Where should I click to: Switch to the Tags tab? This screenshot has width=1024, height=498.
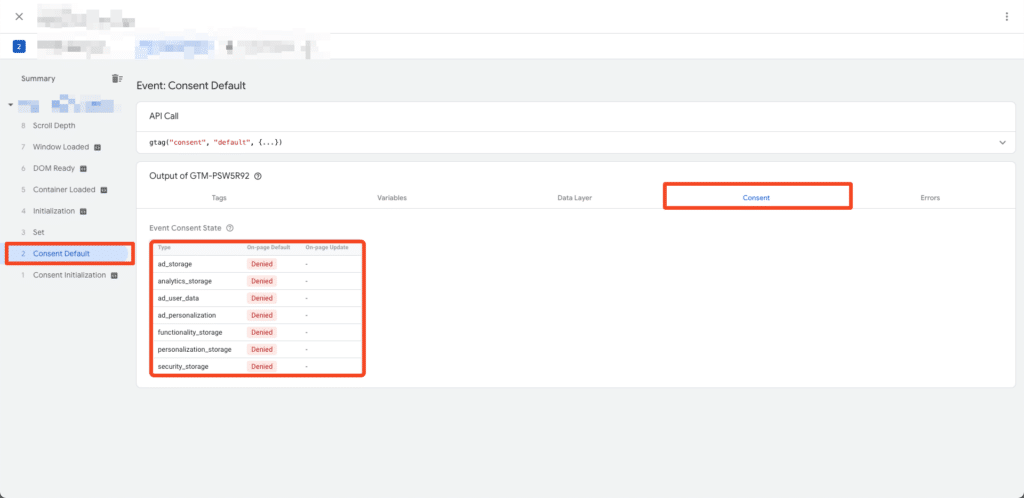click(x=219, y=197)
